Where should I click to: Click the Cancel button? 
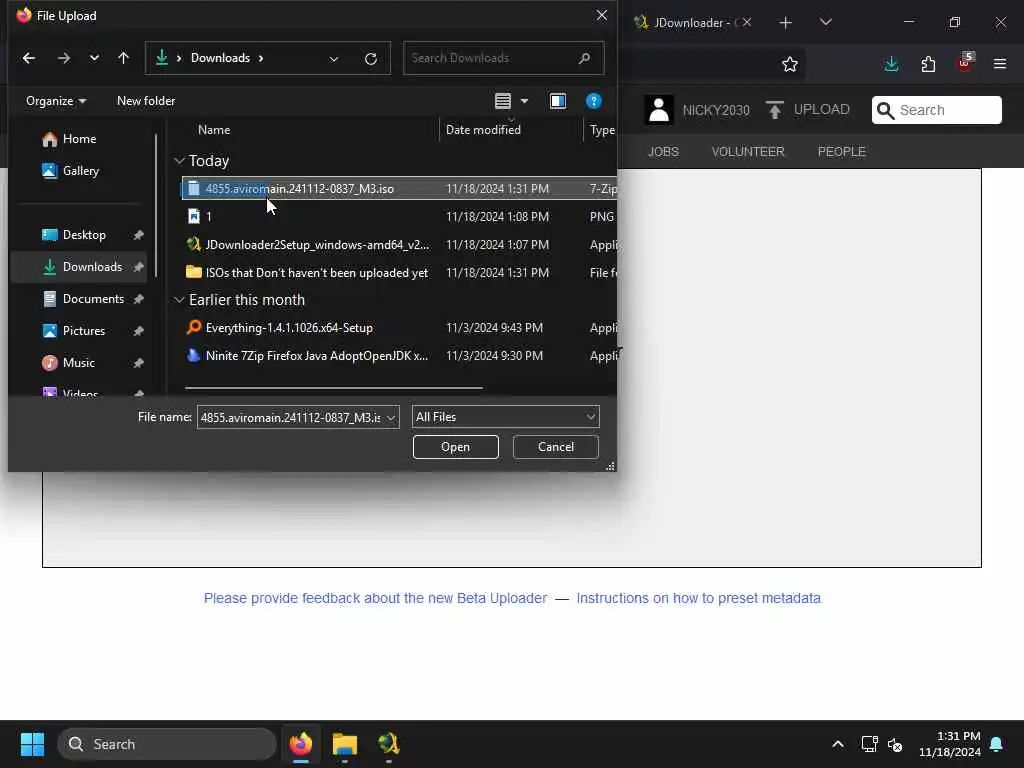click(x=556, y=447)
